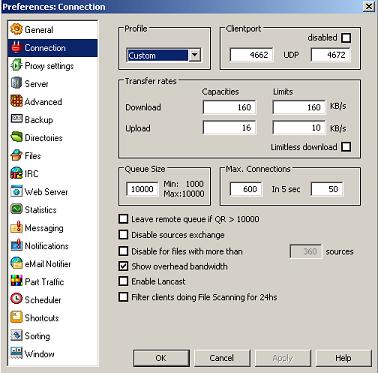
Task: Click the IRC icon
Action: click(x=16, y=173)
